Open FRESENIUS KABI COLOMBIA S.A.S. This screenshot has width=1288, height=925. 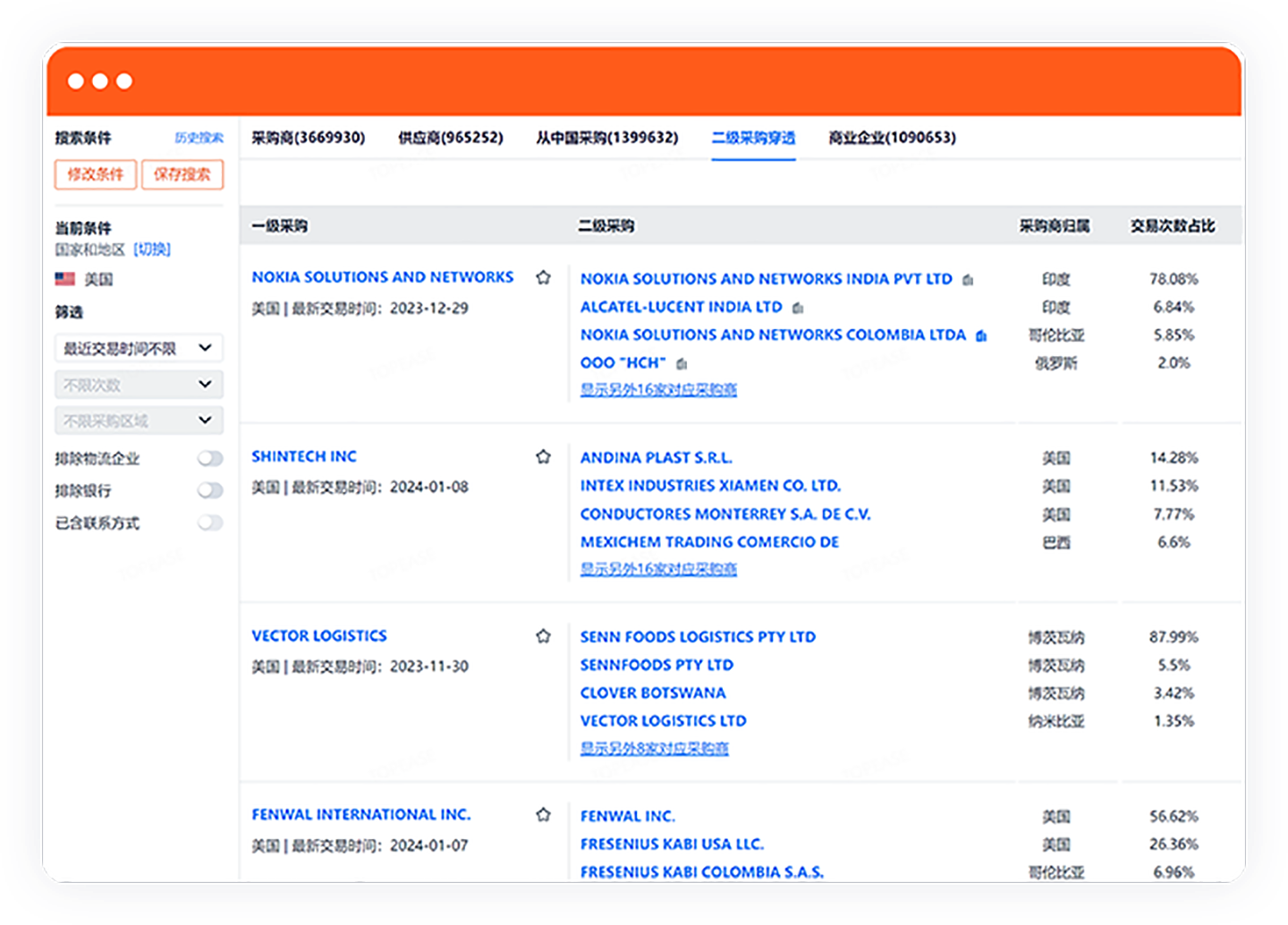(x=702, y=872)
